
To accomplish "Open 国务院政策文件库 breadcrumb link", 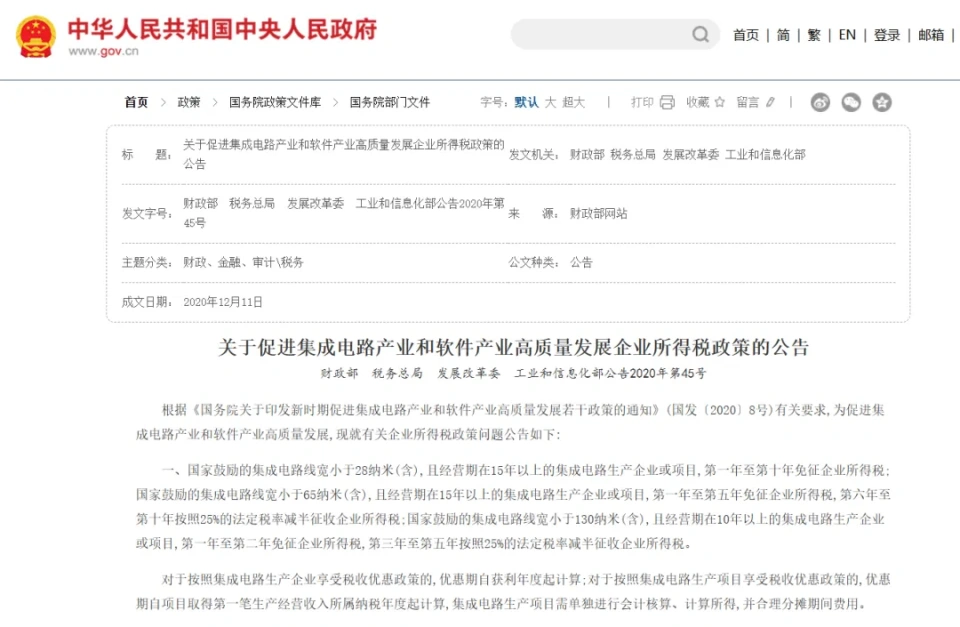I will coord(275,102).
